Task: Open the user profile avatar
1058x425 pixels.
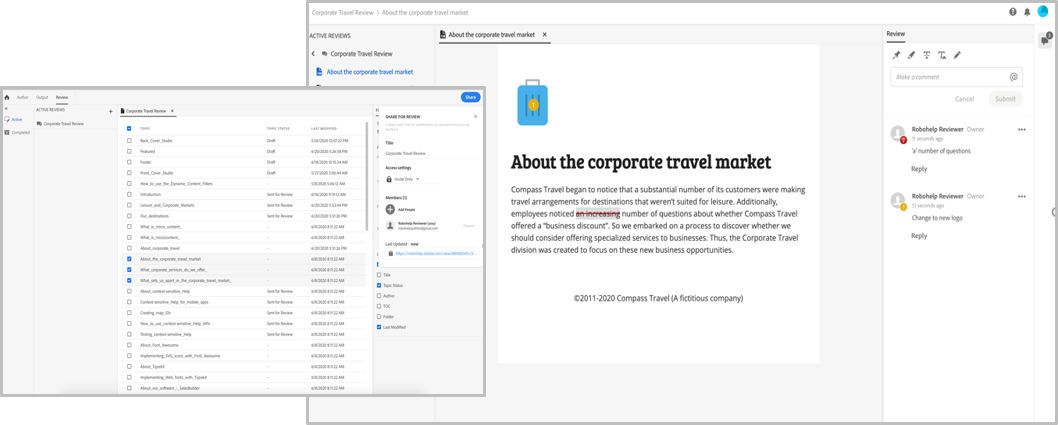Action: tap(1043, 11)
